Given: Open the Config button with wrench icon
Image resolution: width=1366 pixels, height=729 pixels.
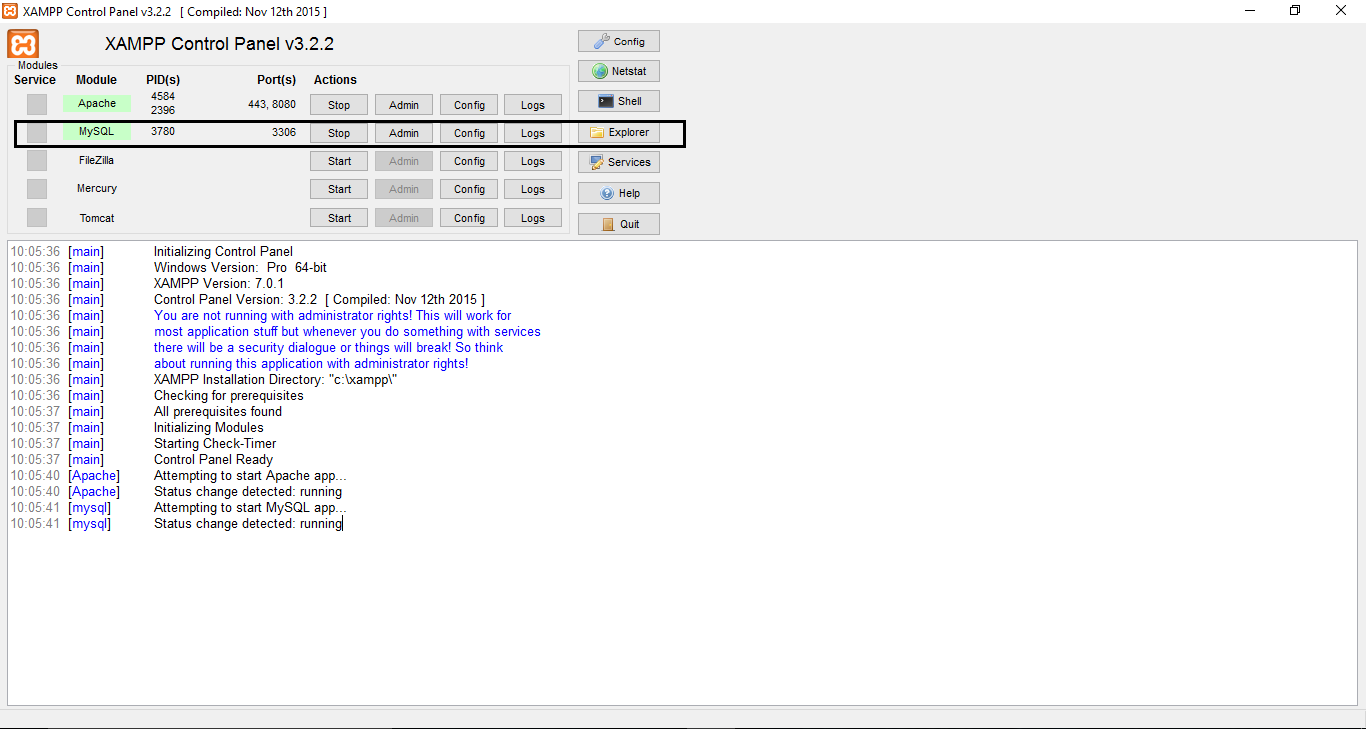Looking at the screenshot, I should (619, 42).
